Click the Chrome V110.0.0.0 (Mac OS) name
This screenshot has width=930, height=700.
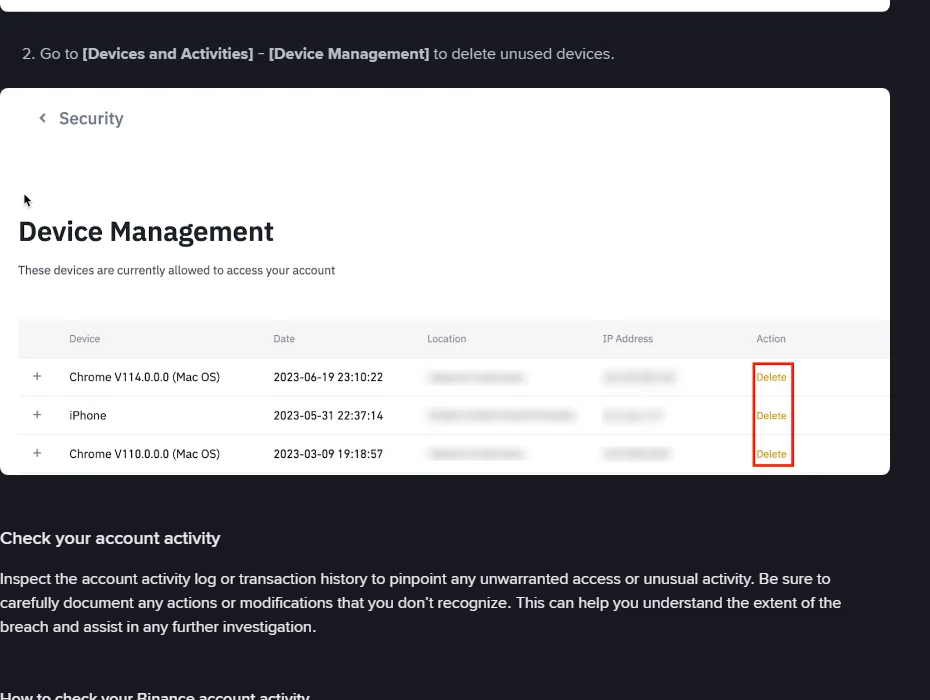click(x=145, y=454)
